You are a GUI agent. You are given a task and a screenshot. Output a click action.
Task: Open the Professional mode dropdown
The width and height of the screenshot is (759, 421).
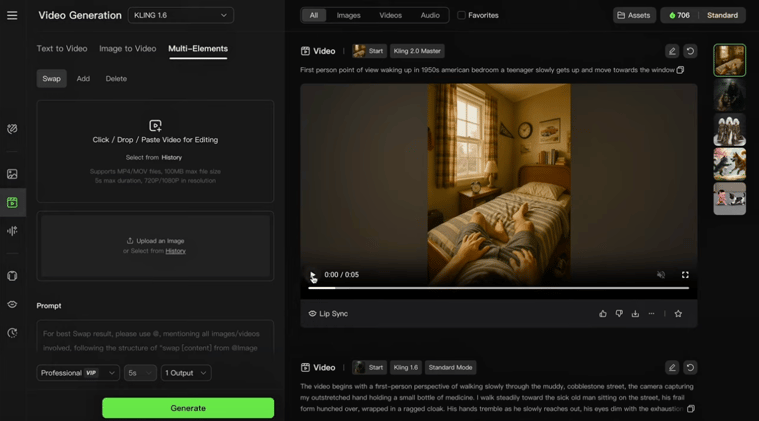(x=78, y=373)
